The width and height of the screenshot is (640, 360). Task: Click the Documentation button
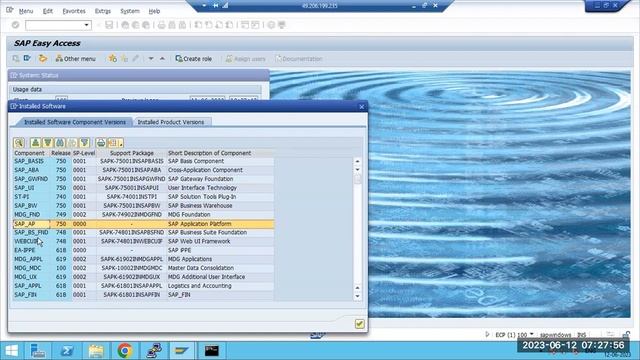pyautogui.click(x=299, y=59)
